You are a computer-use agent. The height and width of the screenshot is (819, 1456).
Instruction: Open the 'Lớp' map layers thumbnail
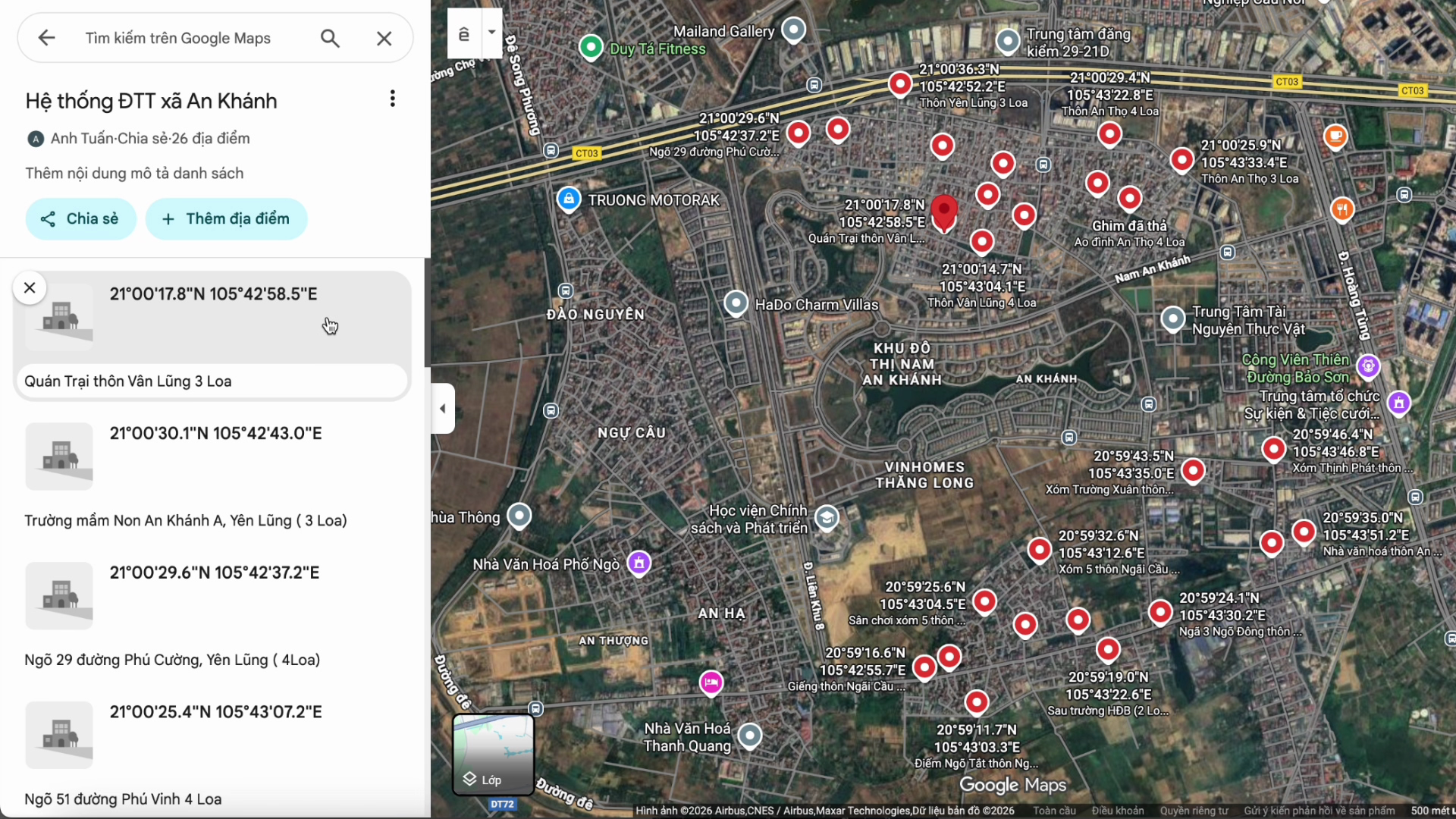pyautogui.click(x=494, y=755)
